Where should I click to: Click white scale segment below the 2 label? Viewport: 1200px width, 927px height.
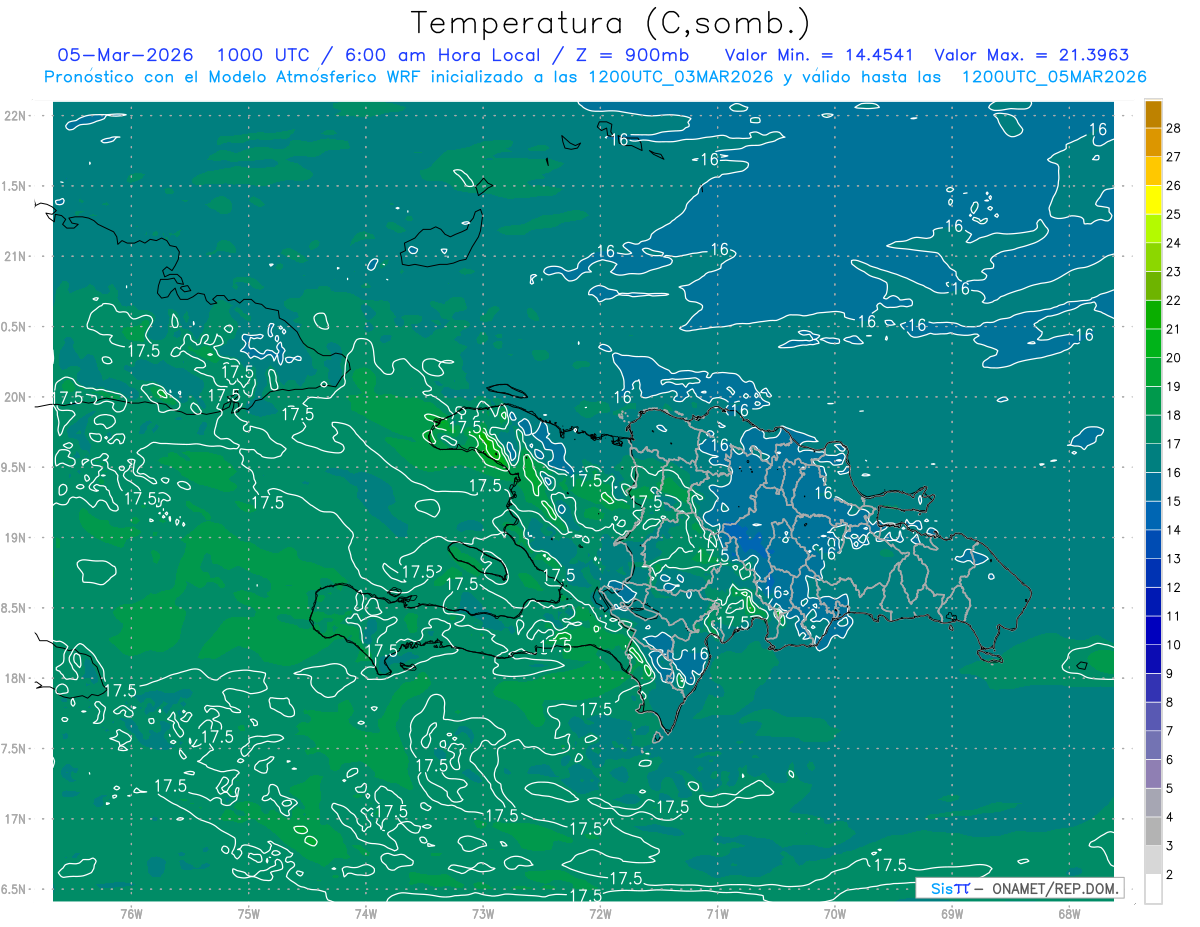[x=1153, y=889]
